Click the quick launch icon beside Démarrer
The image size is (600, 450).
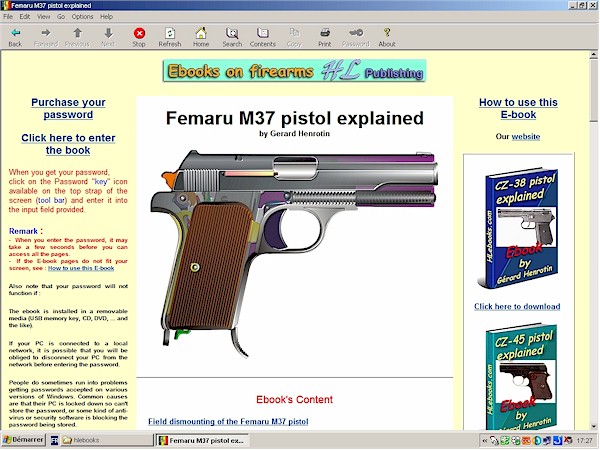54,440
